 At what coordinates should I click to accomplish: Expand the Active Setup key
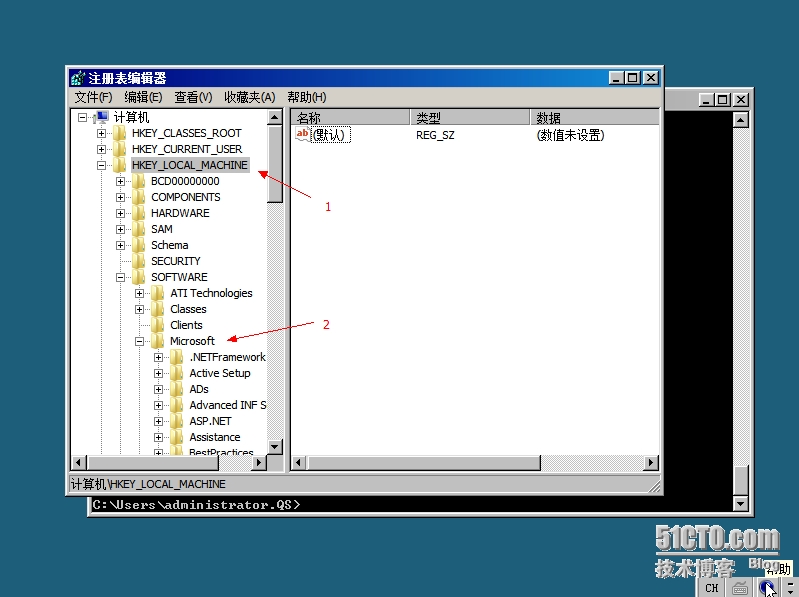click(158, 373)
